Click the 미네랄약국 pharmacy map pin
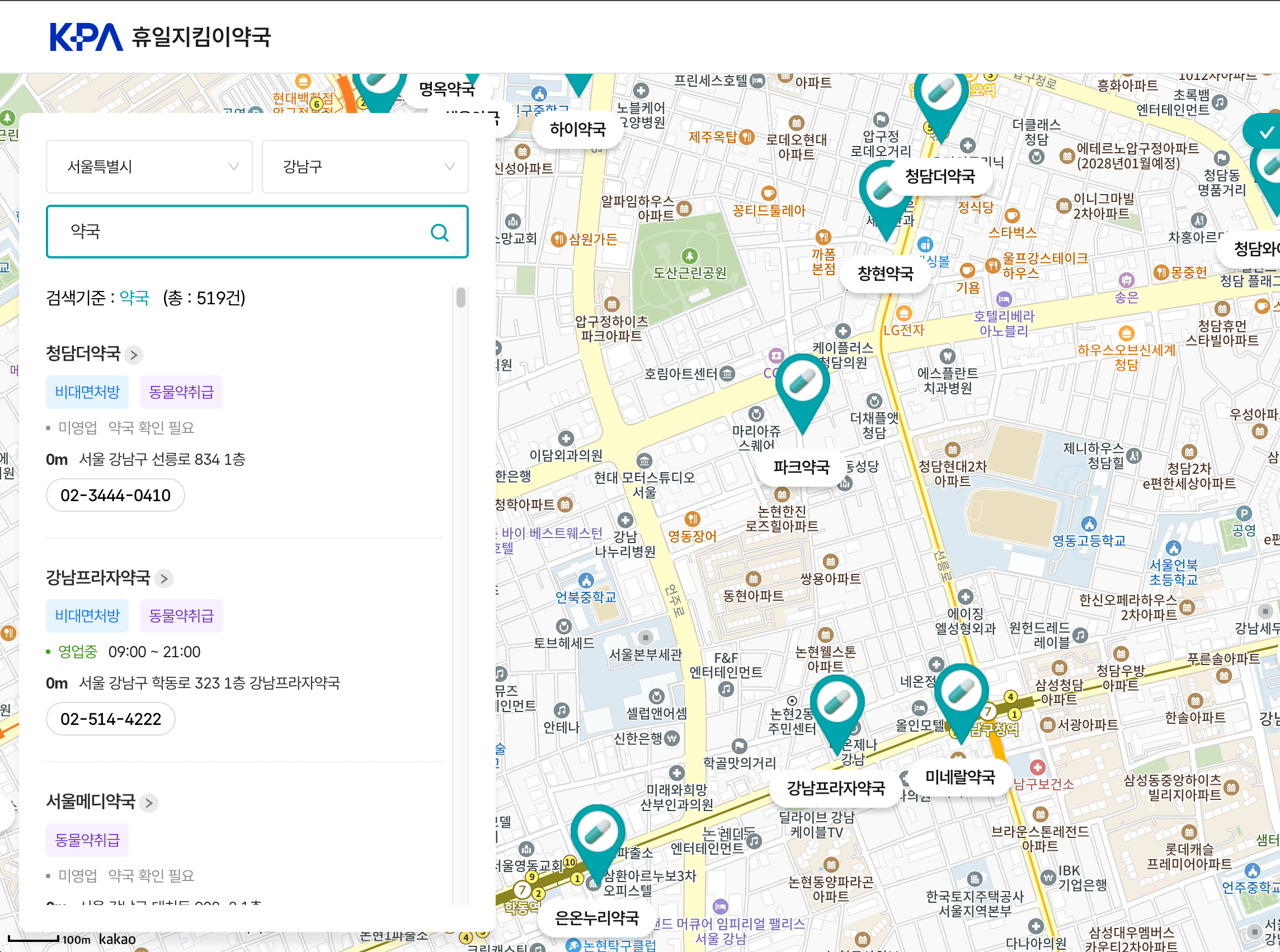Screen dimensions: 1280x952 pyautogui.click(x=961, y=694)
